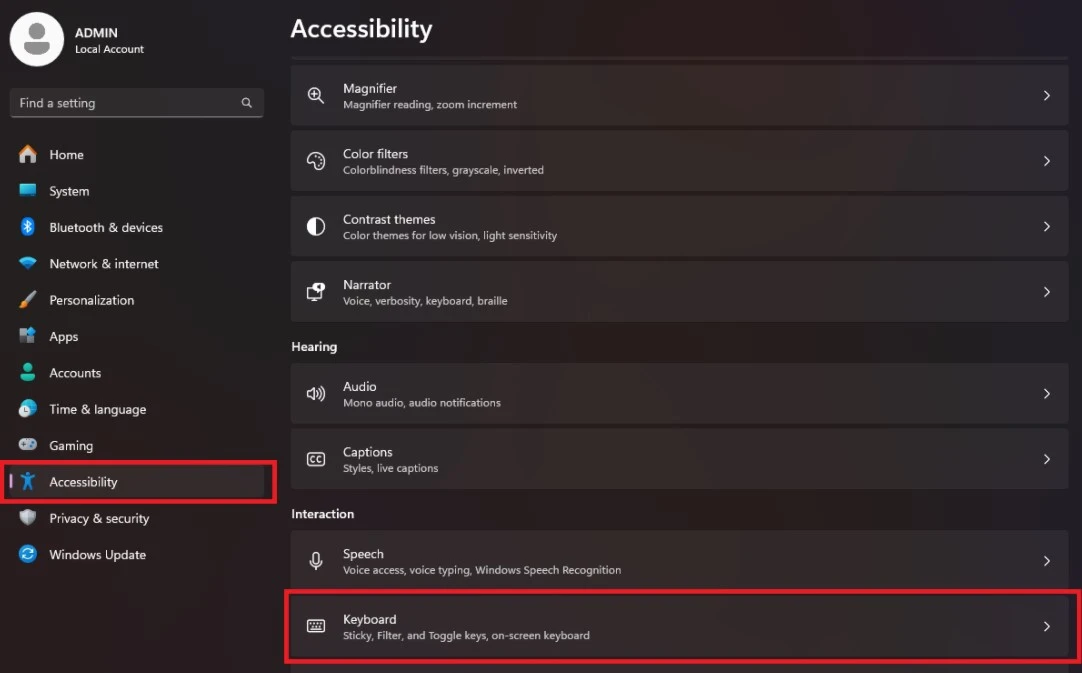This screenshot has height=673, width=1082.
Task: Click the Captions CC icon
Action: (316, 459)
